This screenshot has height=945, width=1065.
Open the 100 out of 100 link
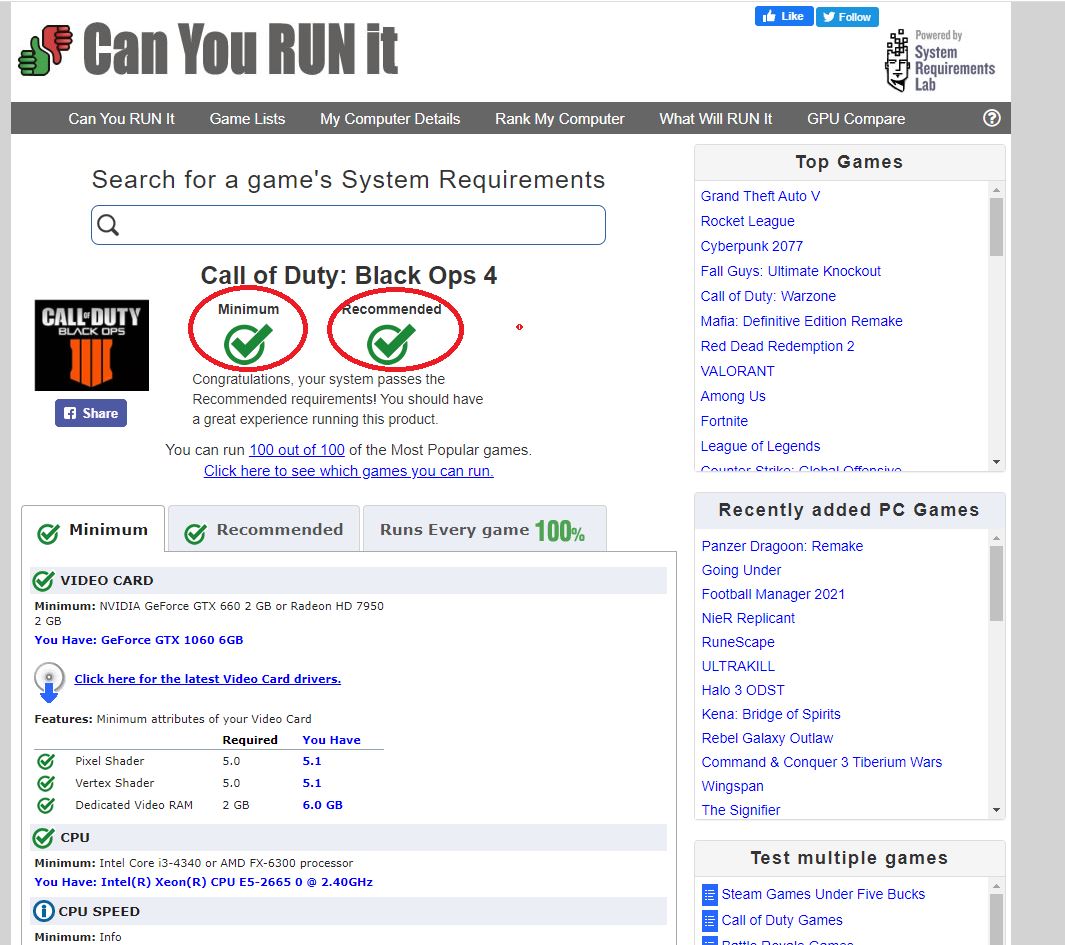(297, 450)
